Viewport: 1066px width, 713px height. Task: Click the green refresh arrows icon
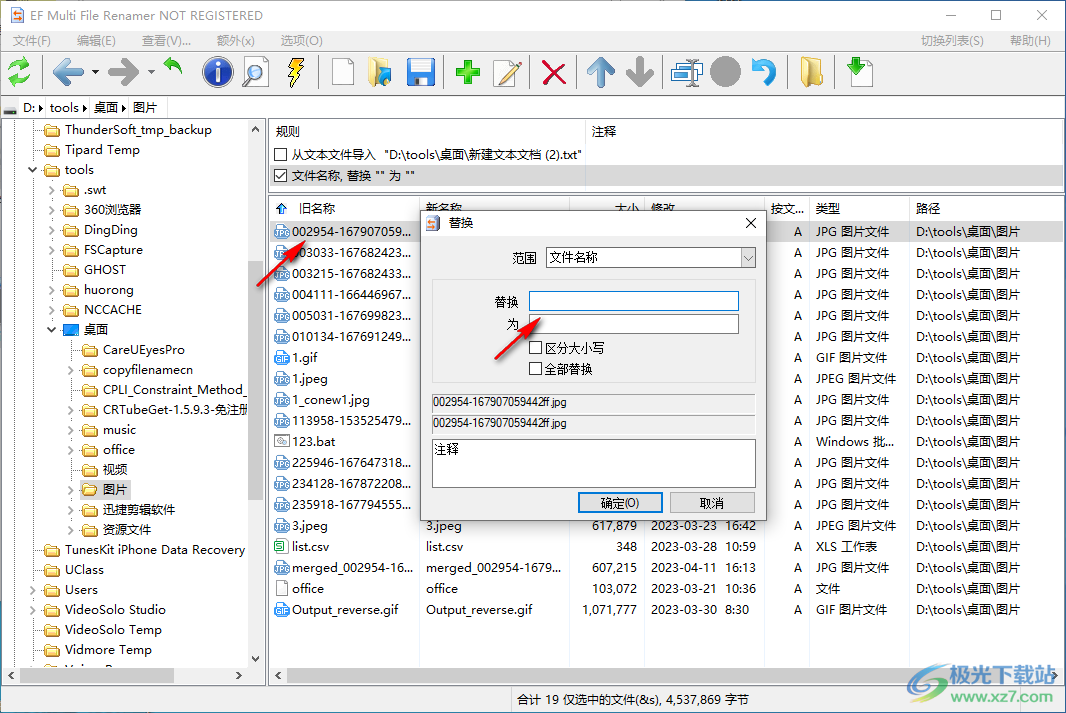[20, 72]
